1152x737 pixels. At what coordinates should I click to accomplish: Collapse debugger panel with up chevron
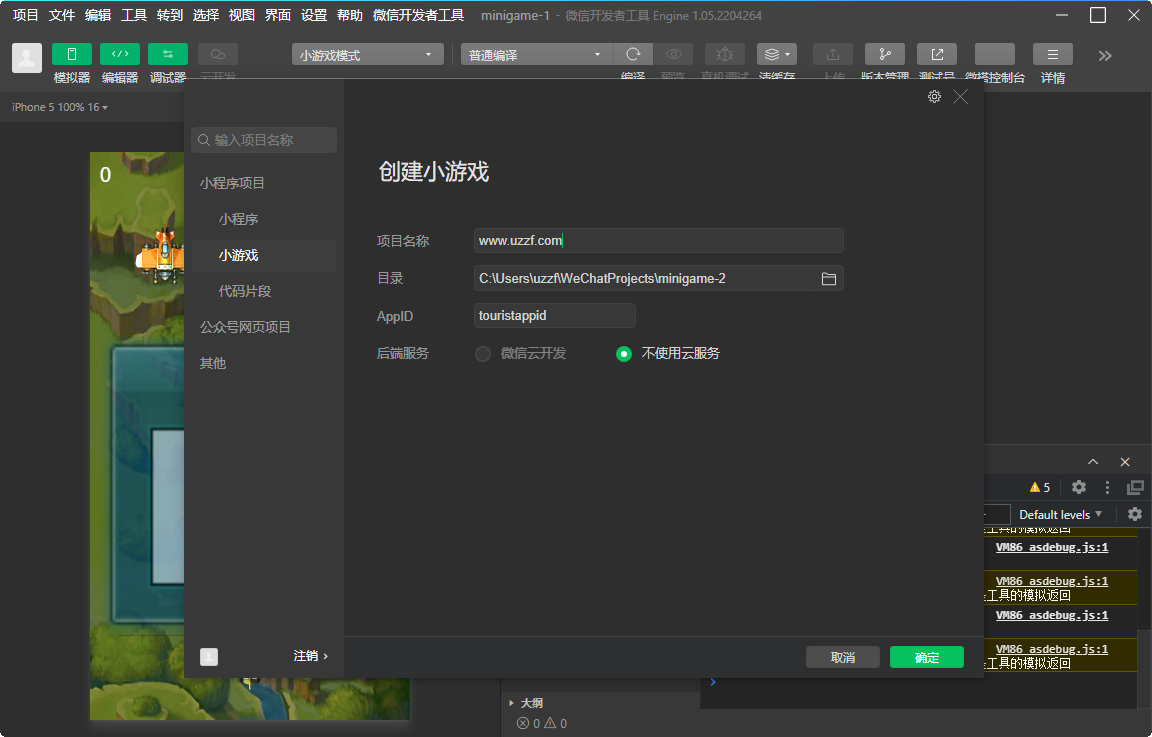click(x=1093, y=462)
